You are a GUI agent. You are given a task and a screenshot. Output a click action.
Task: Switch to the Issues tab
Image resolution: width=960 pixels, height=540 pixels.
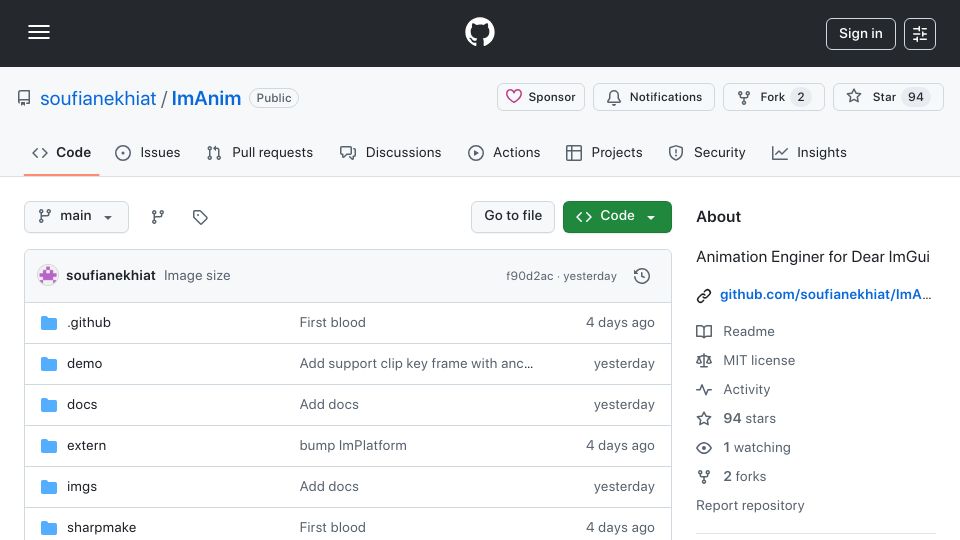pyautogui.click(x=148, y=152)
